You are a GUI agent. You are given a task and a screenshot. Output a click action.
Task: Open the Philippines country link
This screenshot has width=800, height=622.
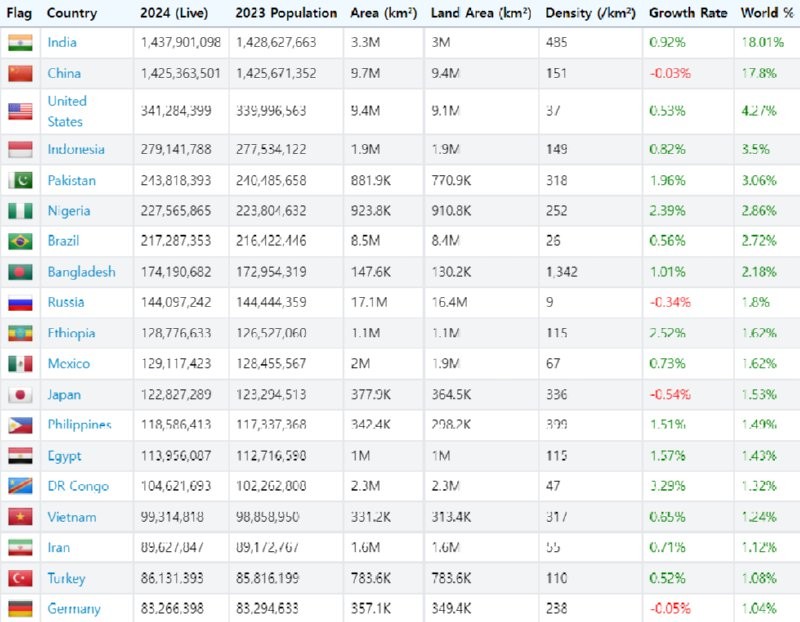[80, 425]
